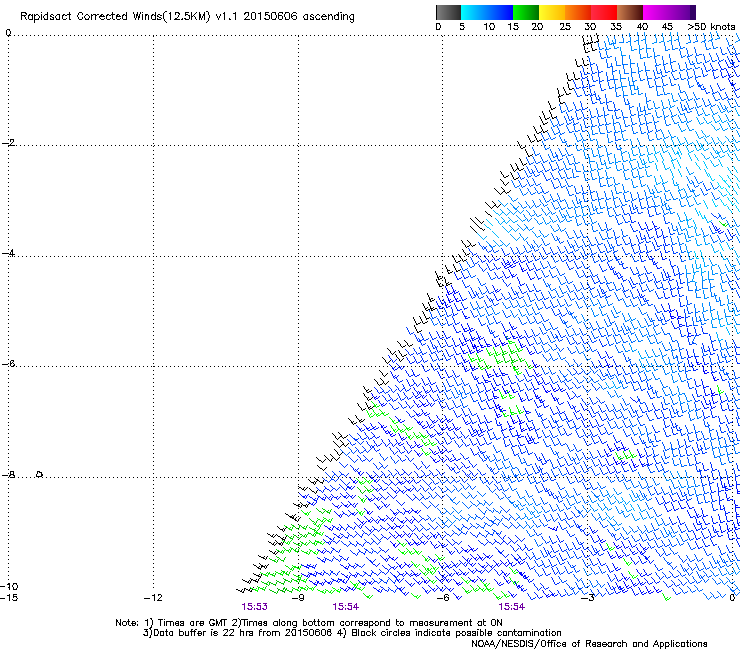The height and width of the screenshot is (650, 740).
Task: Select the orange segment of the color bar
Action: coord(578,12)
